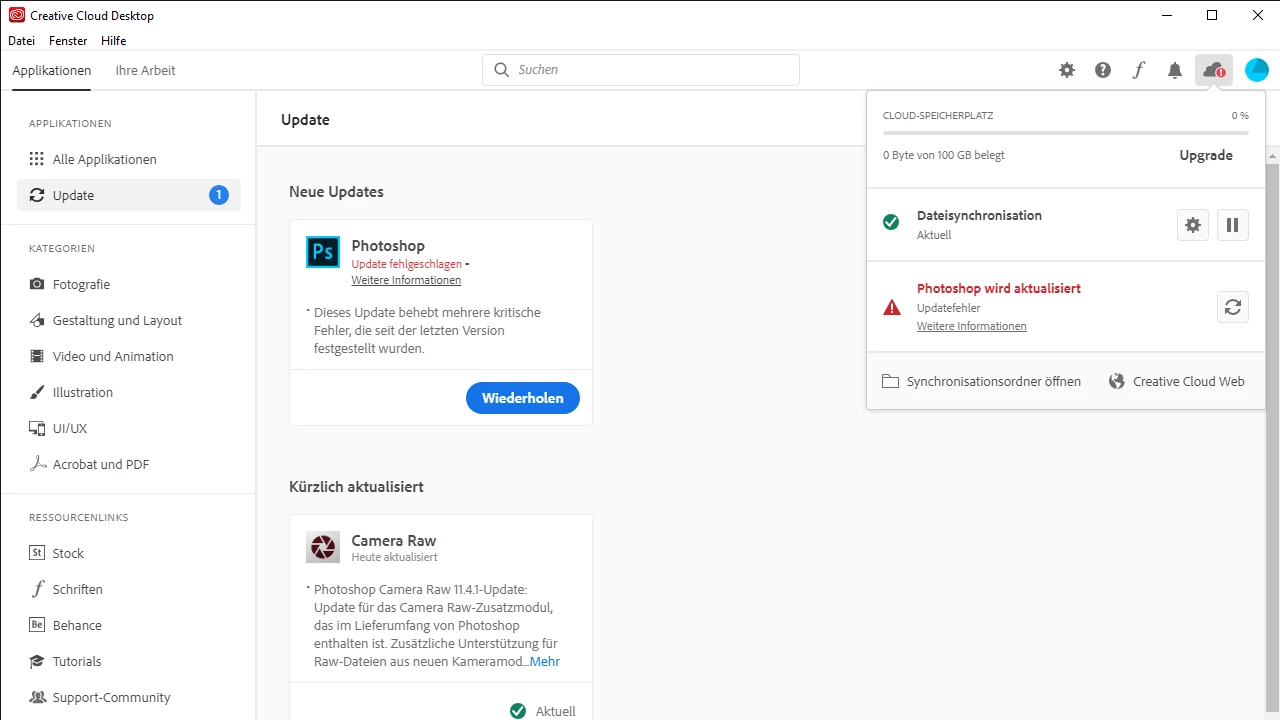This screenshot has width=1280, height=720.
Task: Click the Illustration brush icon
Action: [x=37, y=392]
